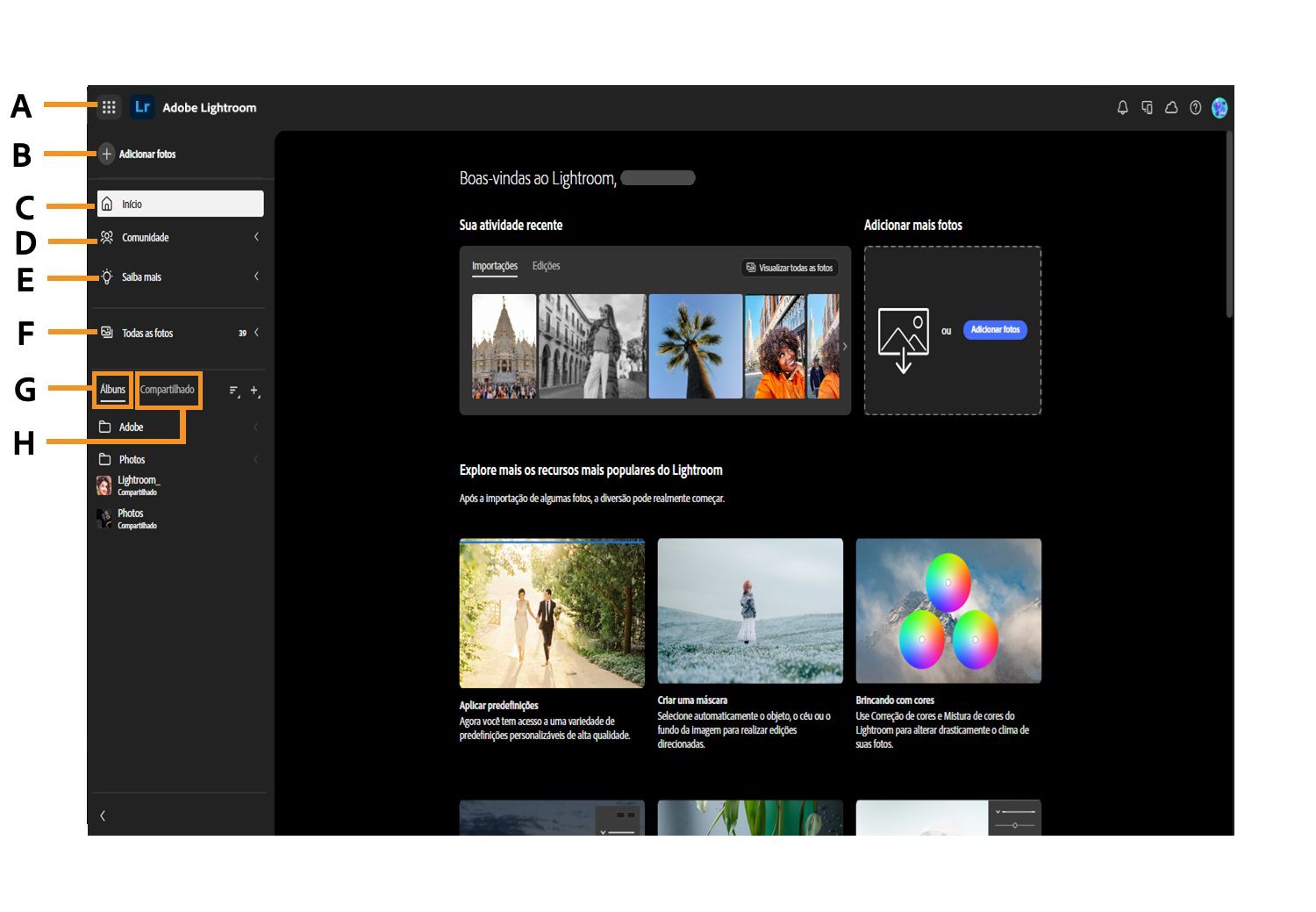Open the Help question mark icon

1194,107
